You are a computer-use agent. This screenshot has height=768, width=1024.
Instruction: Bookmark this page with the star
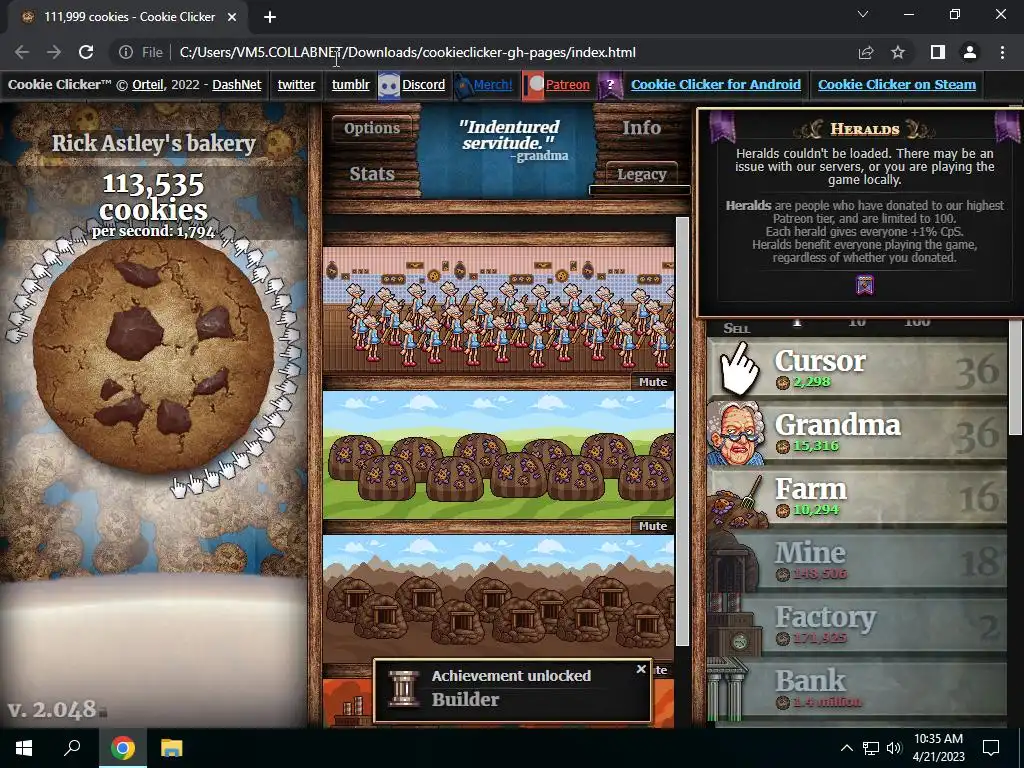(x=898, y=52)
